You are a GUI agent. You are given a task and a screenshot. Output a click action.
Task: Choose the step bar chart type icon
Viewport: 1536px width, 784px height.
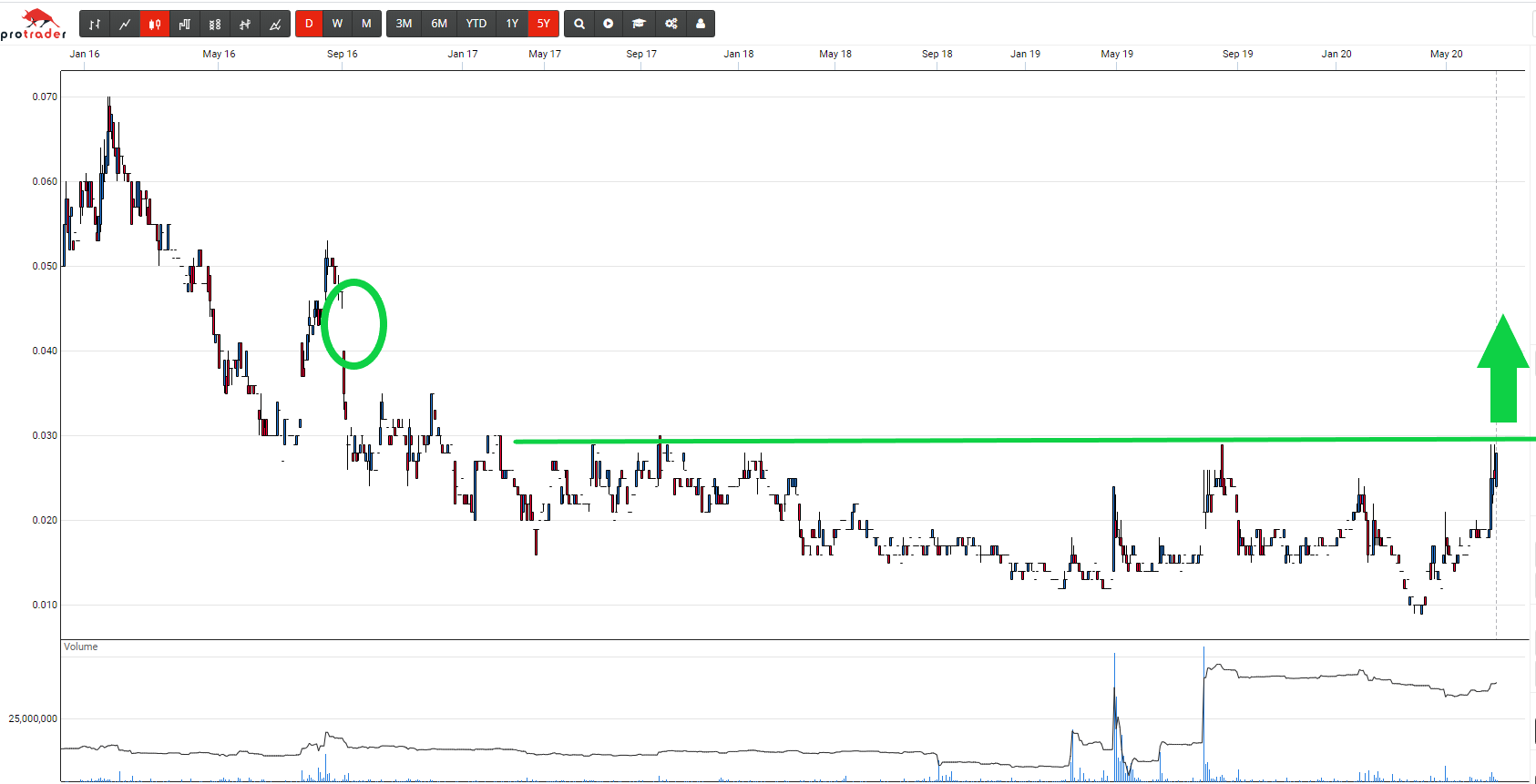(x=185, y=24)
